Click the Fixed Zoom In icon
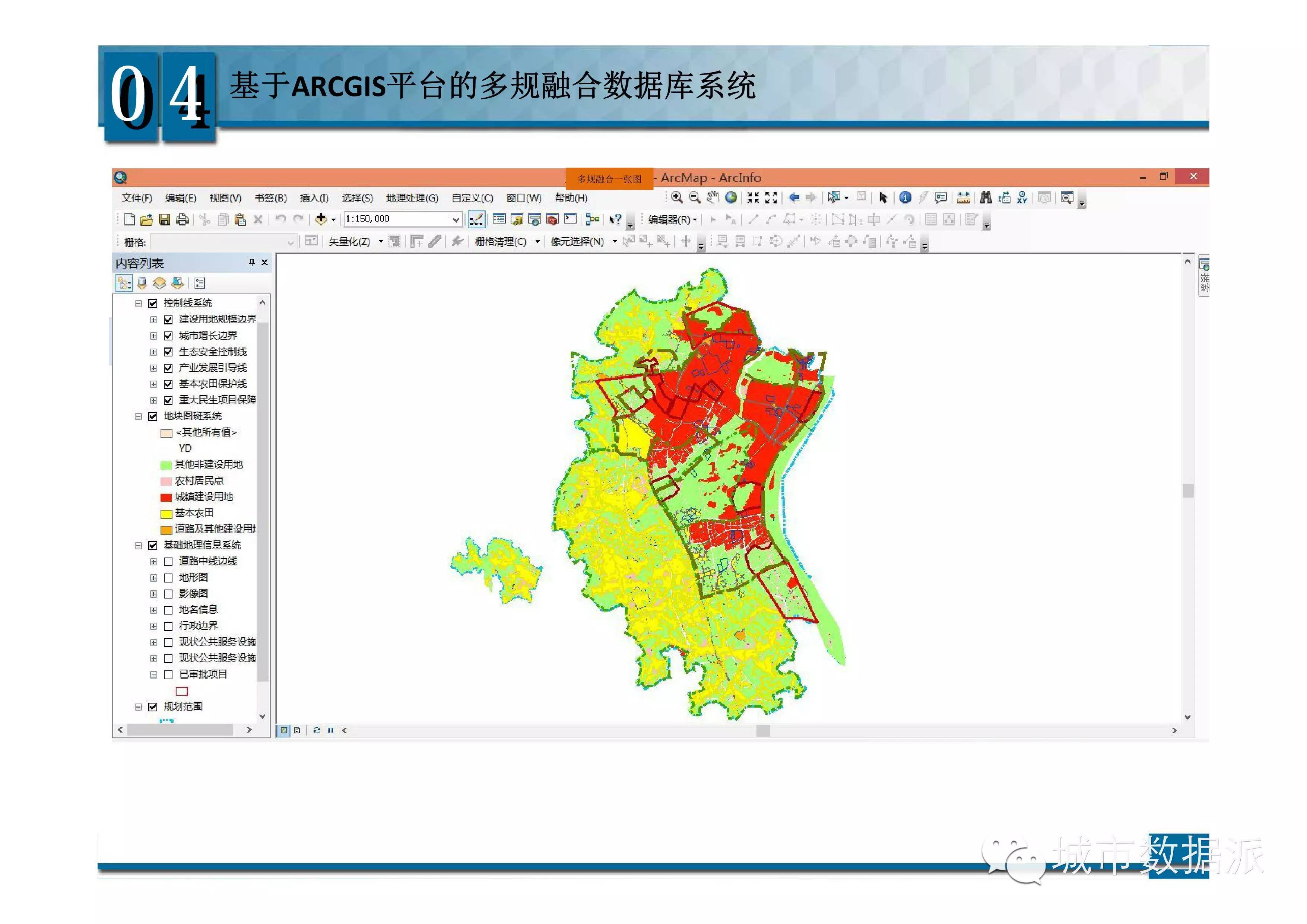 tap(753, 197)
